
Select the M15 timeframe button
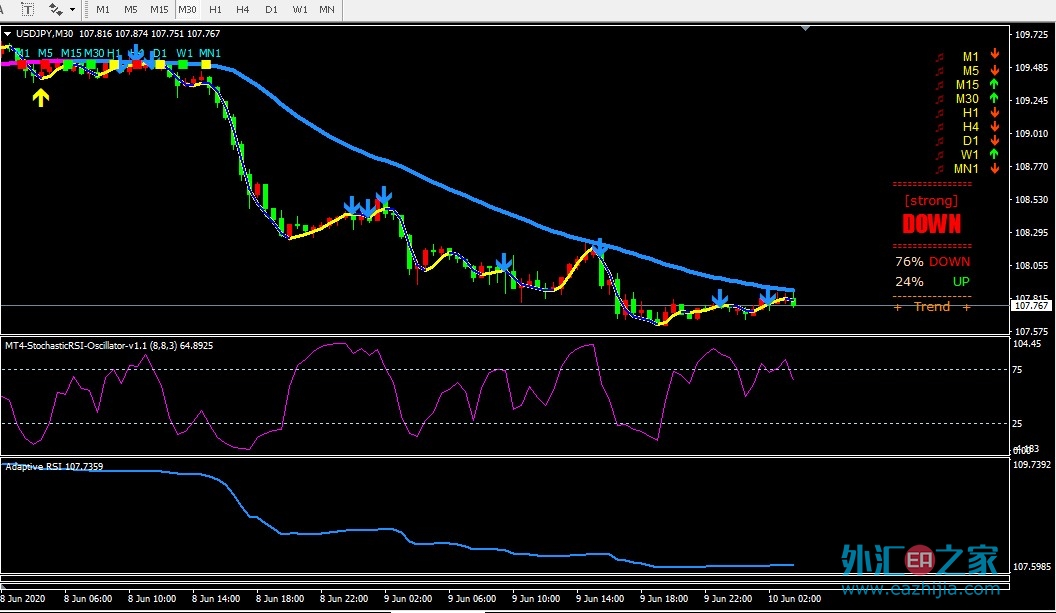(159, 9)
